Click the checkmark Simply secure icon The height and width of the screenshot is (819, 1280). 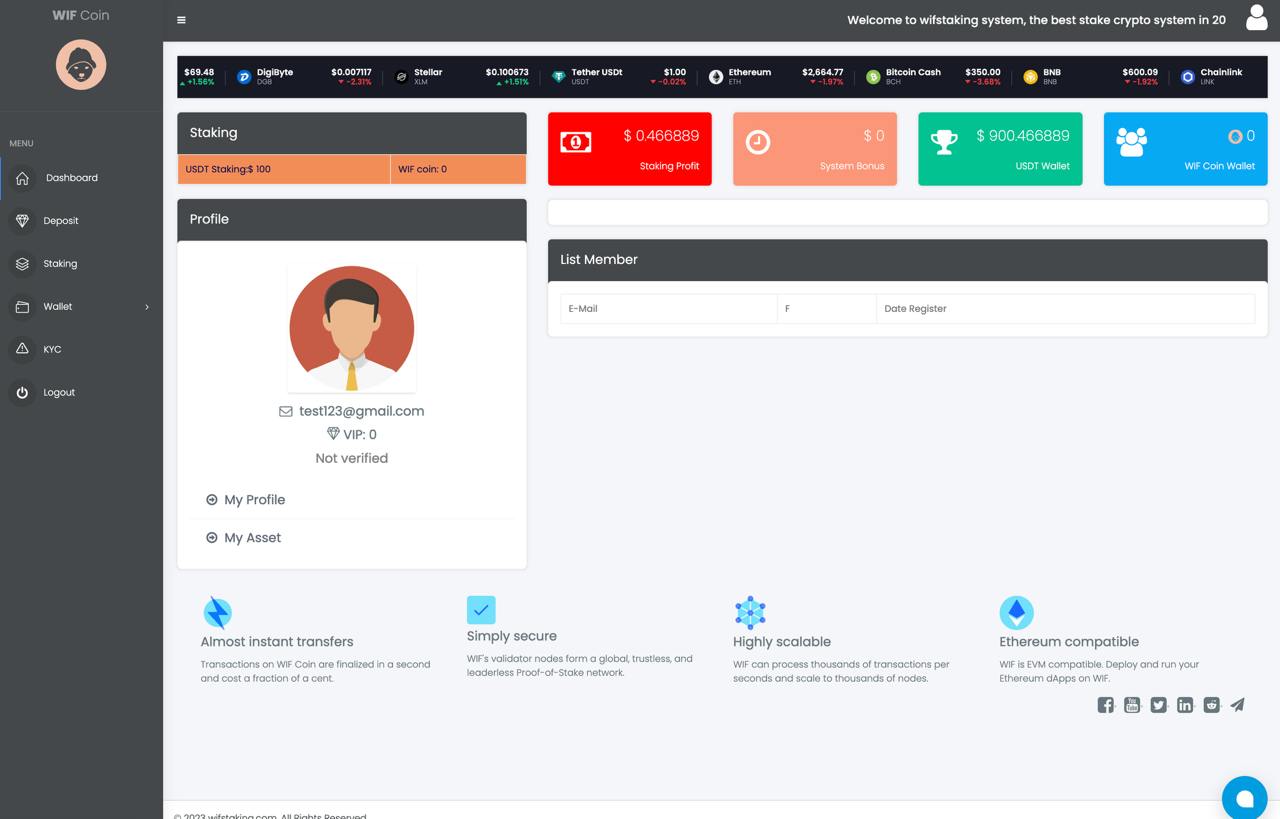point(481,609)
